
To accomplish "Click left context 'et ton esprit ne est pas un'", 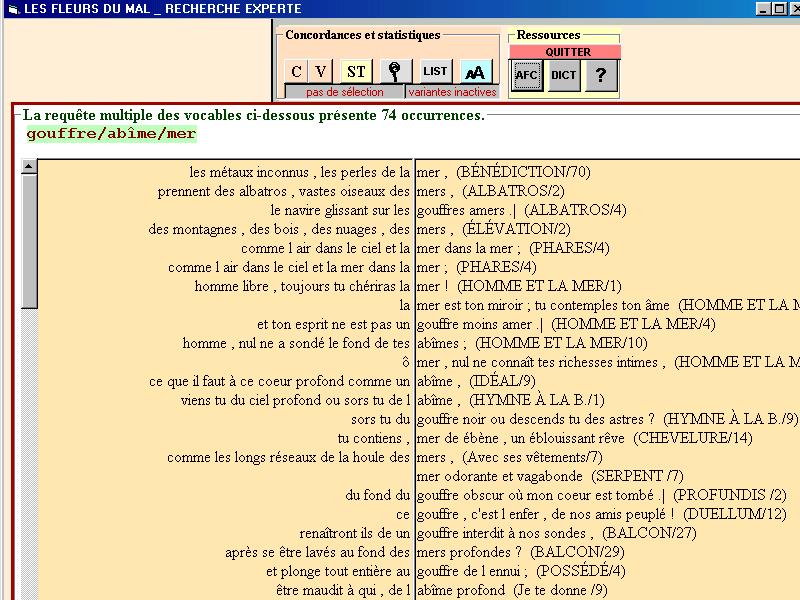I will [333, 324].
